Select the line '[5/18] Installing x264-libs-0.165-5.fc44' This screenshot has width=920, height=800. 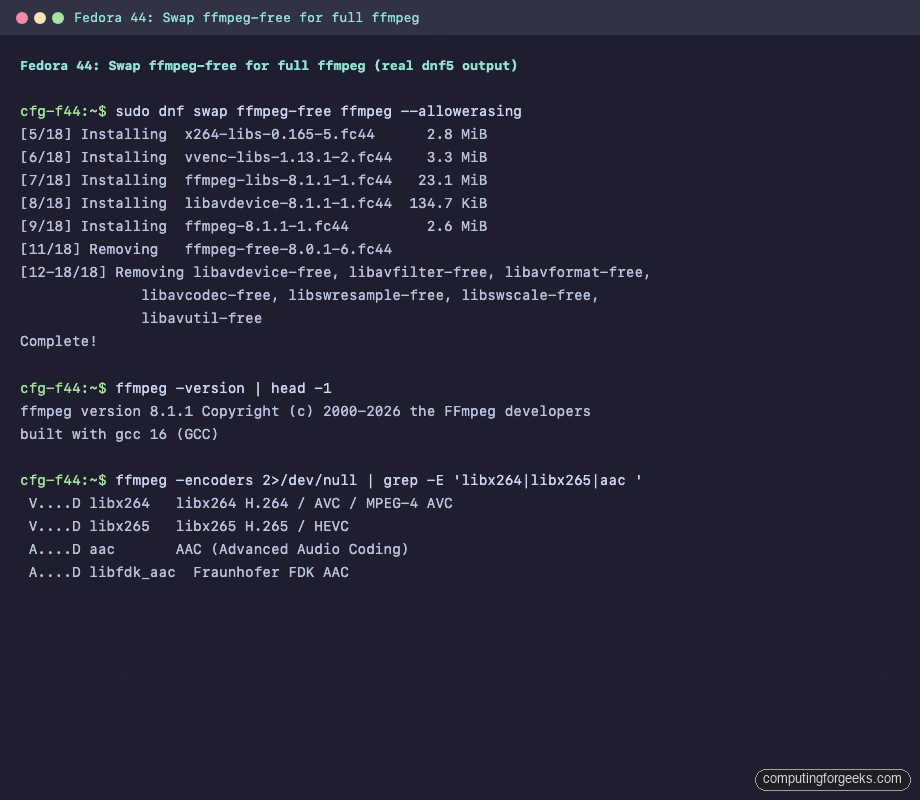click(x=253, y=134)
